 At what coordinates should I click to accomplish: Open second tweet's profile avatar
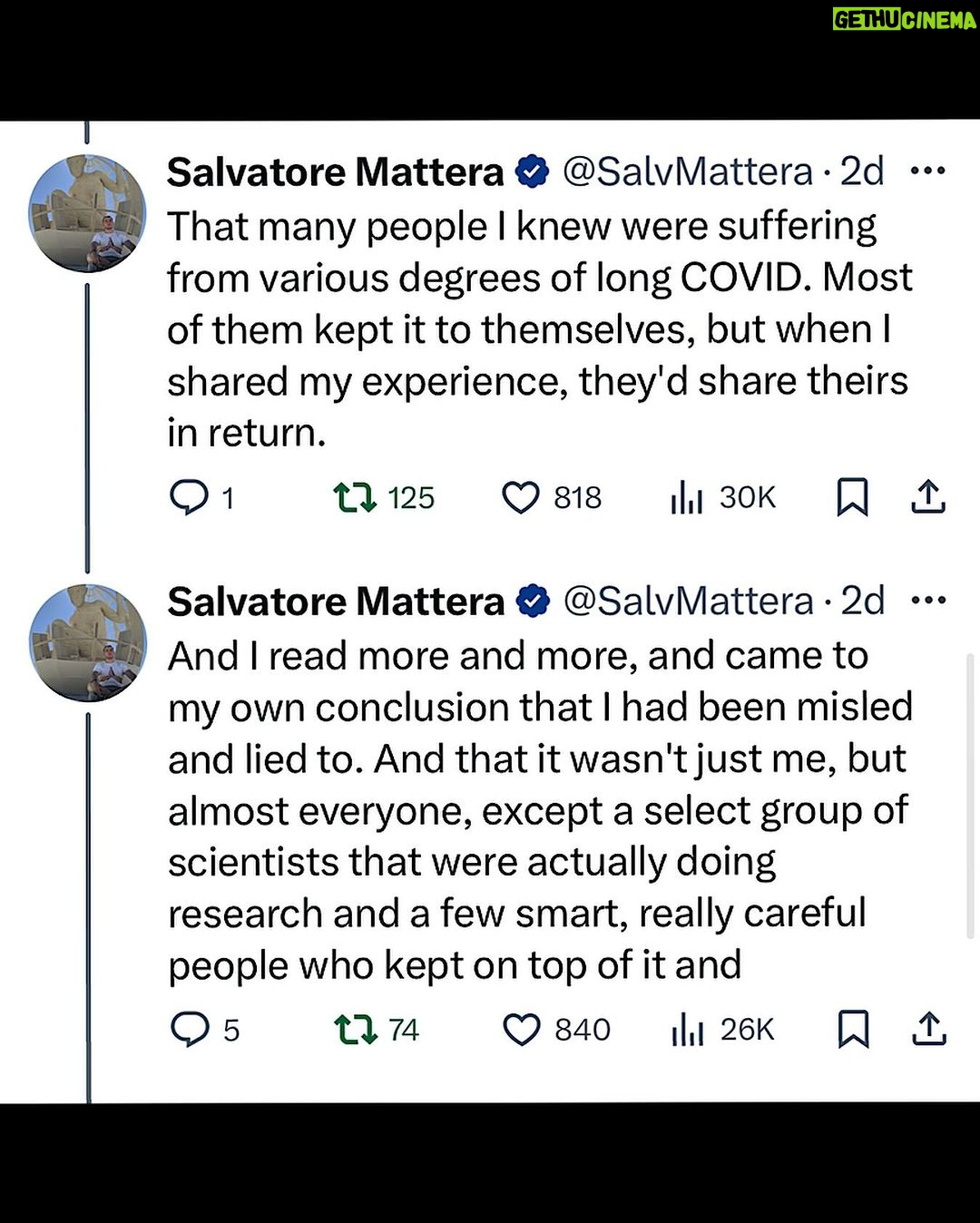87,642
